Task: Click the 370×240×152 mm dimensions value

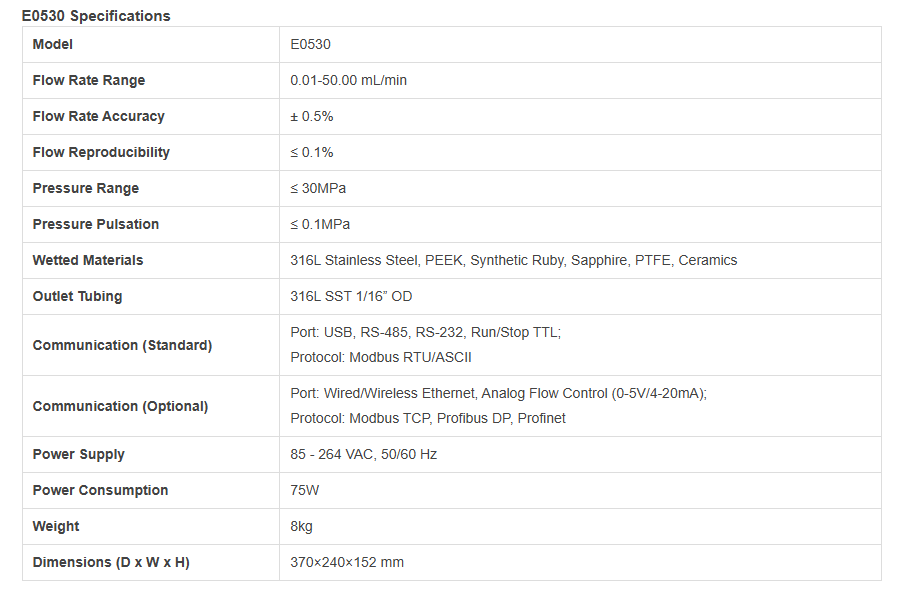Action: pyautogui.click(x=347, y=562)
